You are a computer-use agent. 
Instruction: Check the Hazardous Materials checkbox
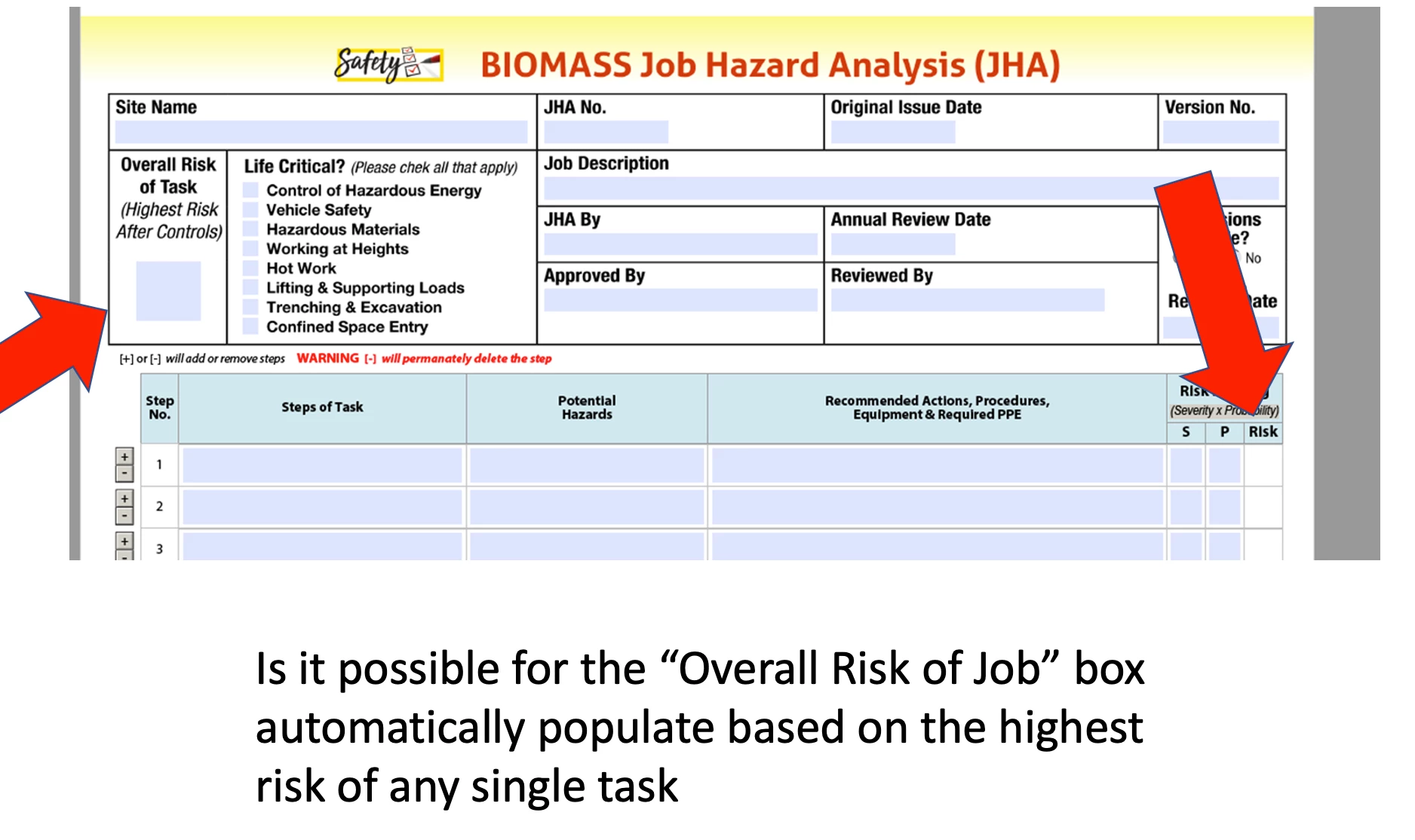[251, 229]
